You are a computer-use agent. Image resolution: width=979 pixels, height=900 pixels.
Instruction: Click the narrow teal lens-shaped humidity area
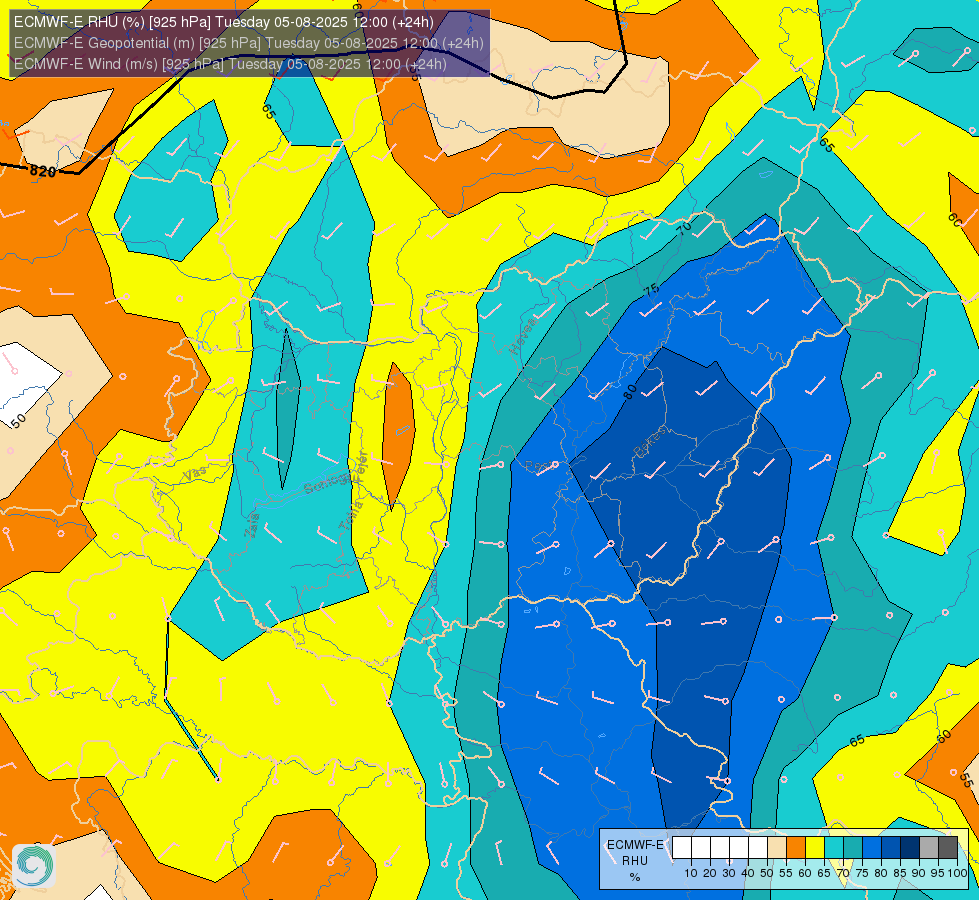point(287,409)
